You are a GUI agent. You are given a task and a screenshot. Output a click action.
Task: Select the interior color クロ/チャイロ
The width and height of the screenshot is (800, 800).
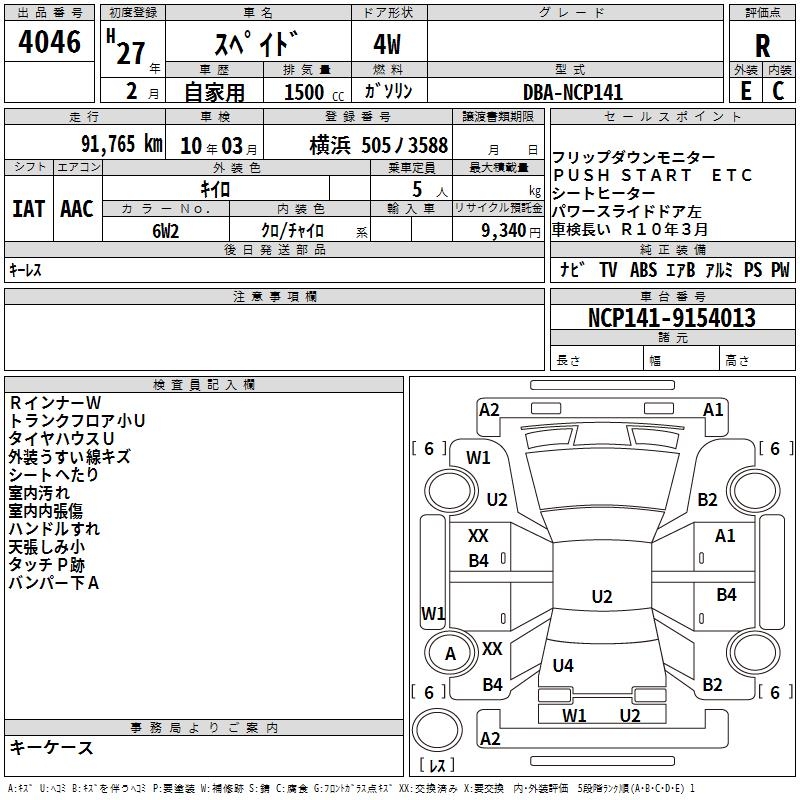click(292, 231)
